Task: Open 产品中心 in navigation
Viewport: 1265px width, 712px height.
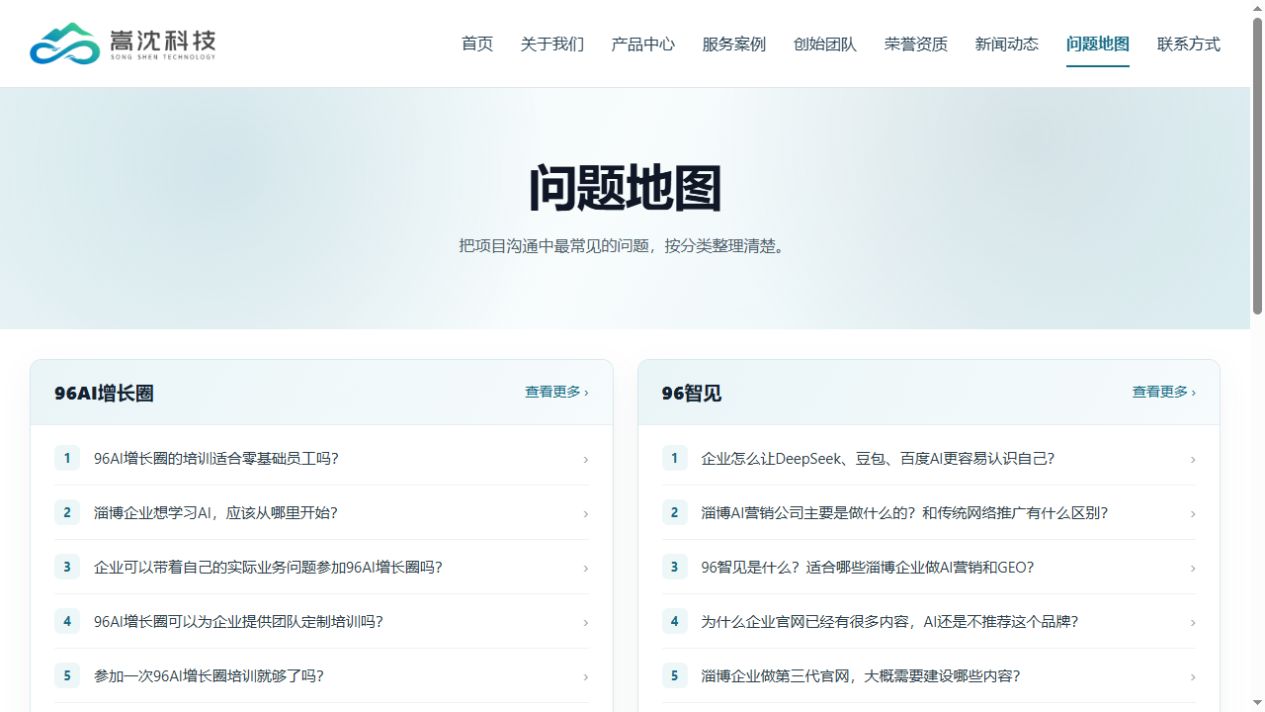Action: (643, 44)
